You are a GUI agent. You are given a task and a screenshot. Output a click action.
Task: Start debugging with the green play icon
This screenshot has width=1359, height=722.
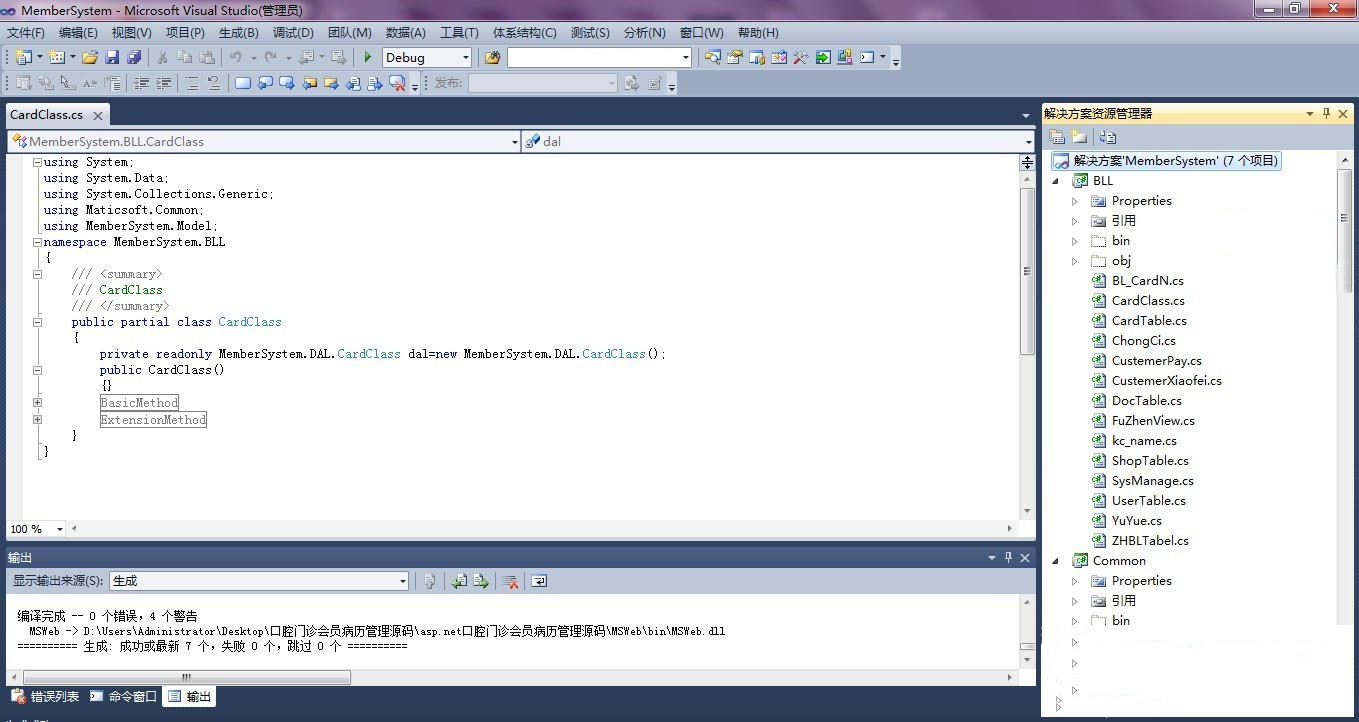tap(368, 57)
